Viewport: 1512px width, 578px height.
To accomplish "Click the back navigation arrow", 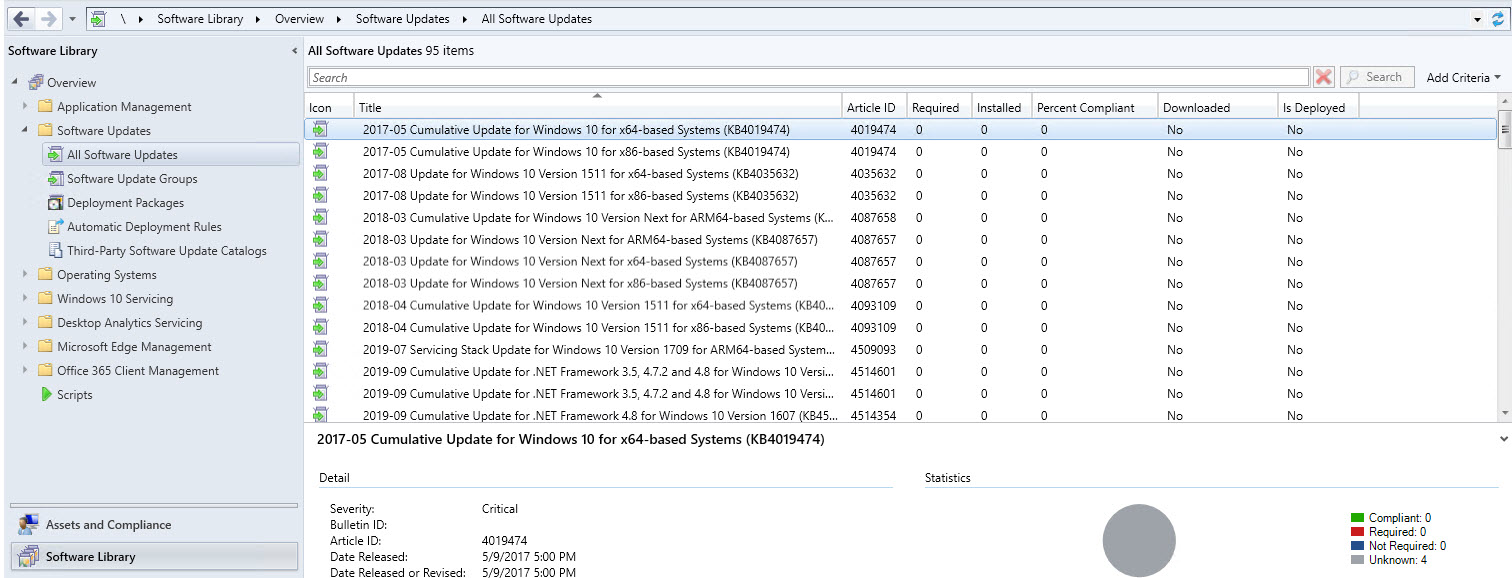I will point(21,19).
